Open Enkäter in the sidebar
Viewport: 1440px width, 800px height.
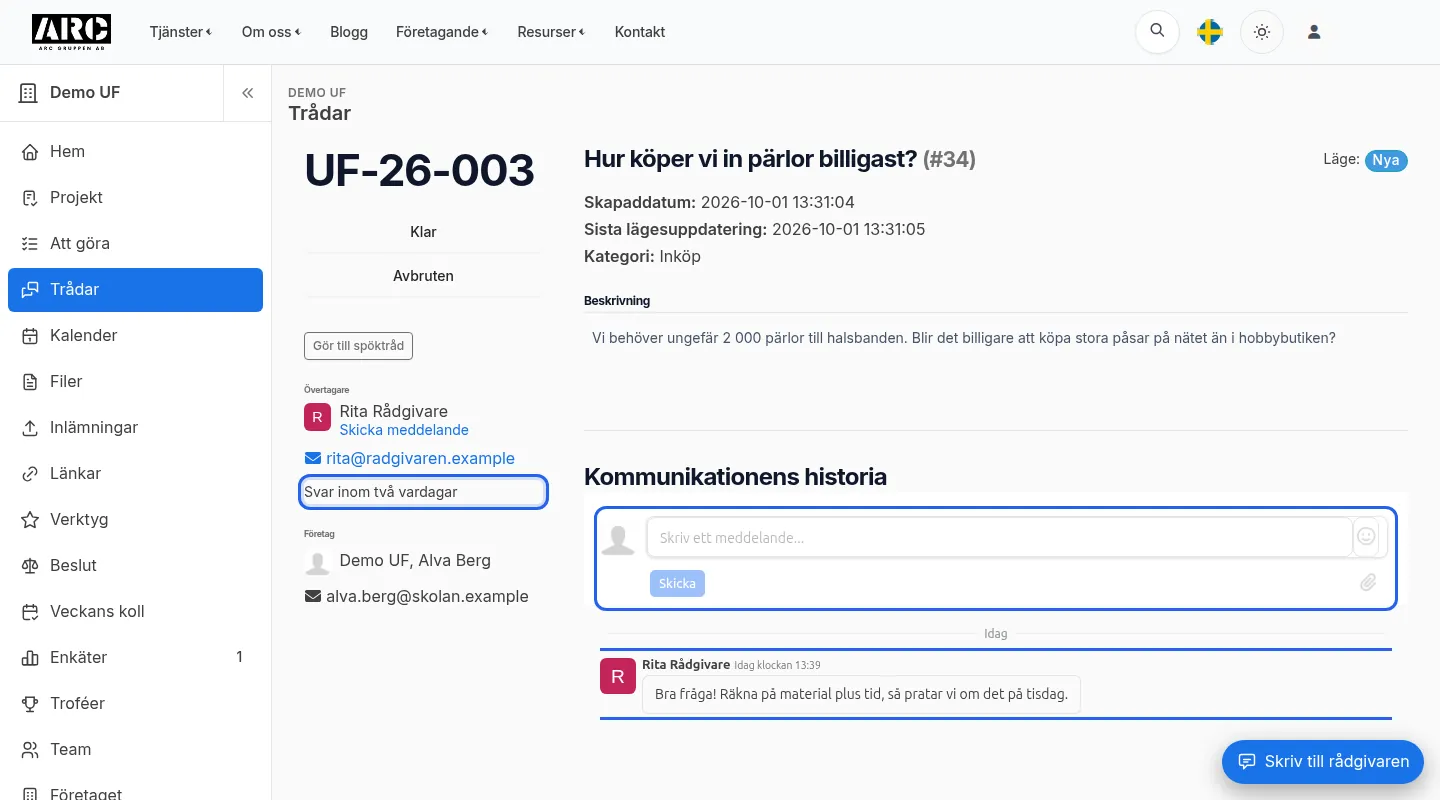[x=135, y=657]
